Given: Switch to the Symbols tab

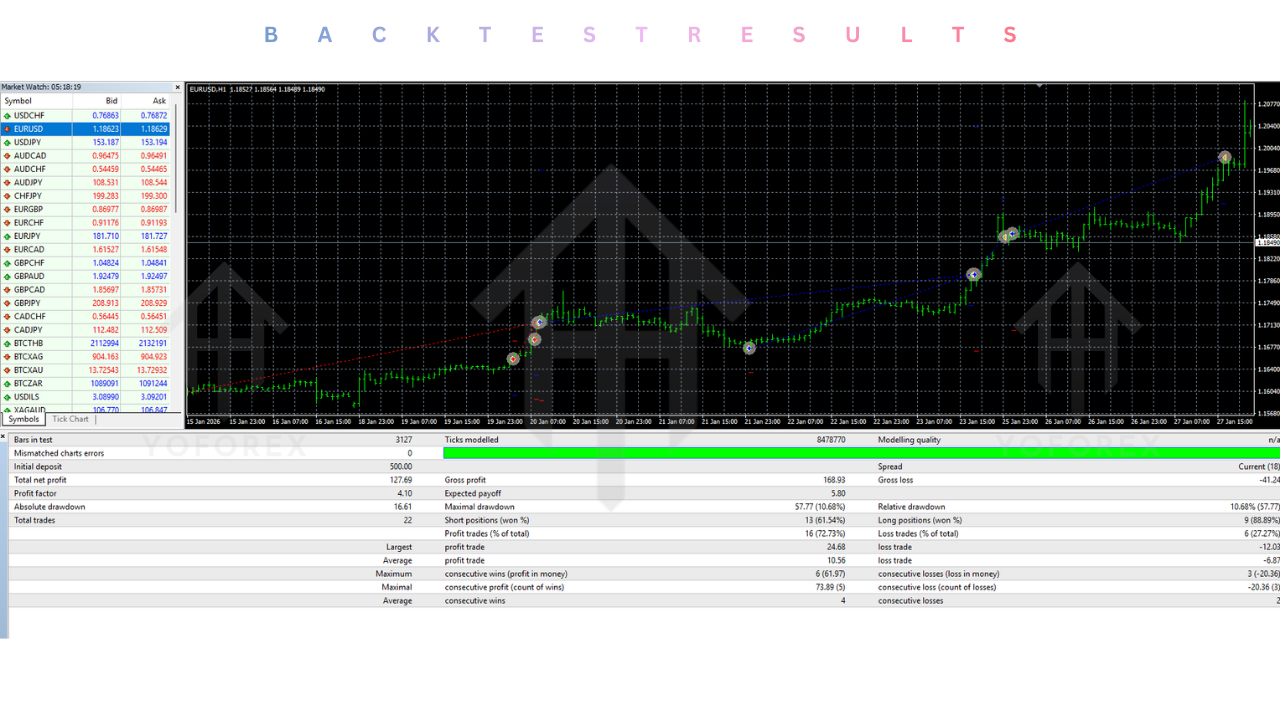Looking at the screenshot, I should tap(22, 418).
